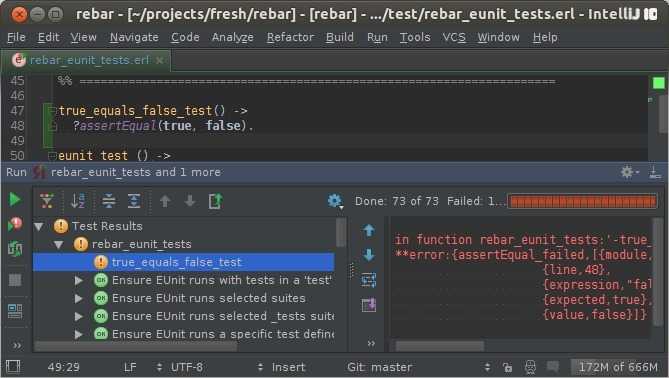The height and width of the screenshot is (378, 669).
Task: Click the red test progress bar
Action: pos(582,201)
